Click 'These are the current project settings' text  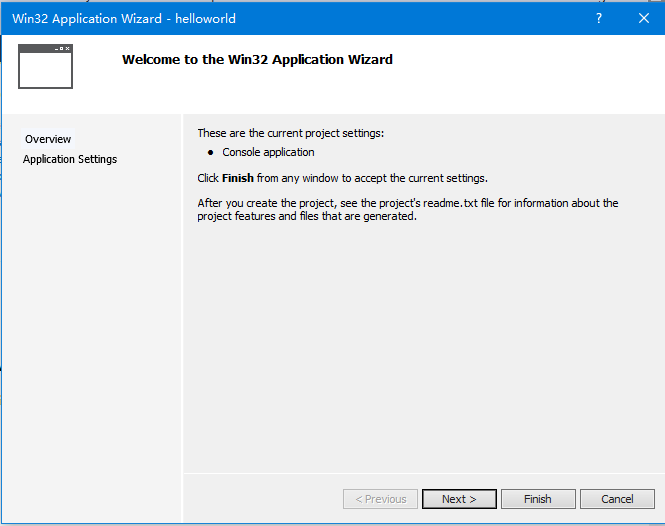(x=290, y=133)
